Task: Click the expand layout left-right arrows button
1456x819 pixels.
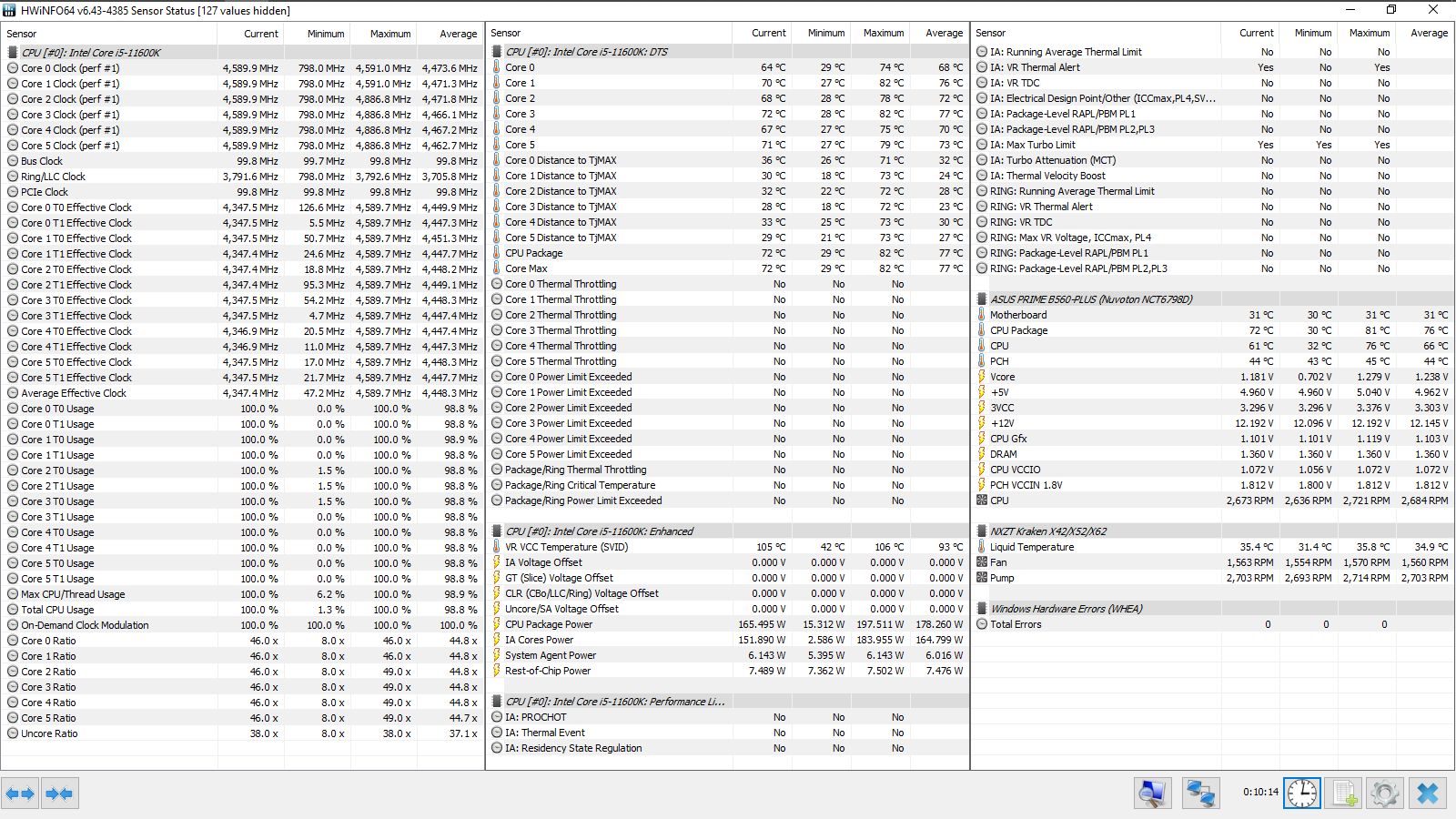Action: pos(20,794)
